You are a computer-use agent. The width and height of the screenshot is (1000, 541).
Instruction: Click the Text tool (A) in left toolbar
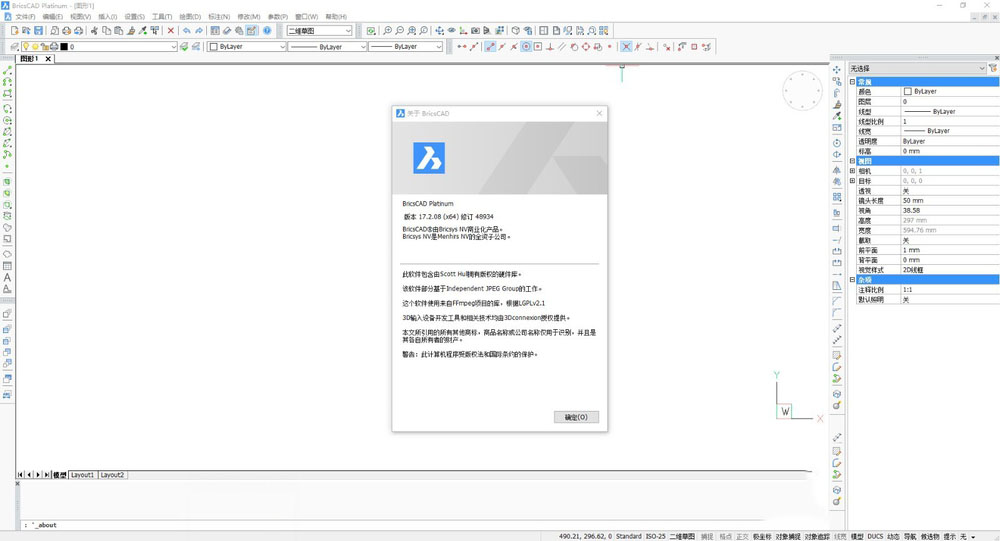pyautogui.click(x=7, y=278)
